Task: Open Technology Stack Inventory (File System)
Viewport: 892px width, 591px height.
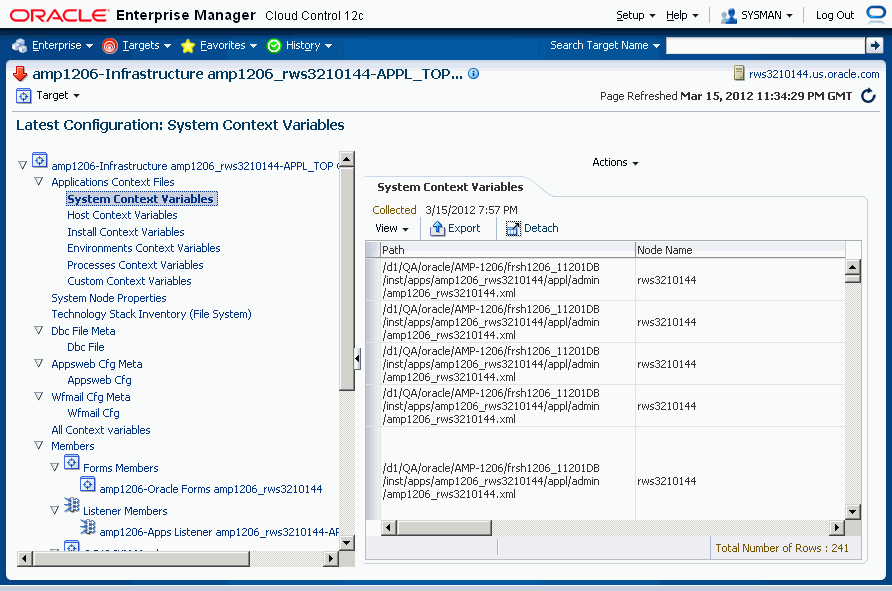Action: (x=151, y=314)
